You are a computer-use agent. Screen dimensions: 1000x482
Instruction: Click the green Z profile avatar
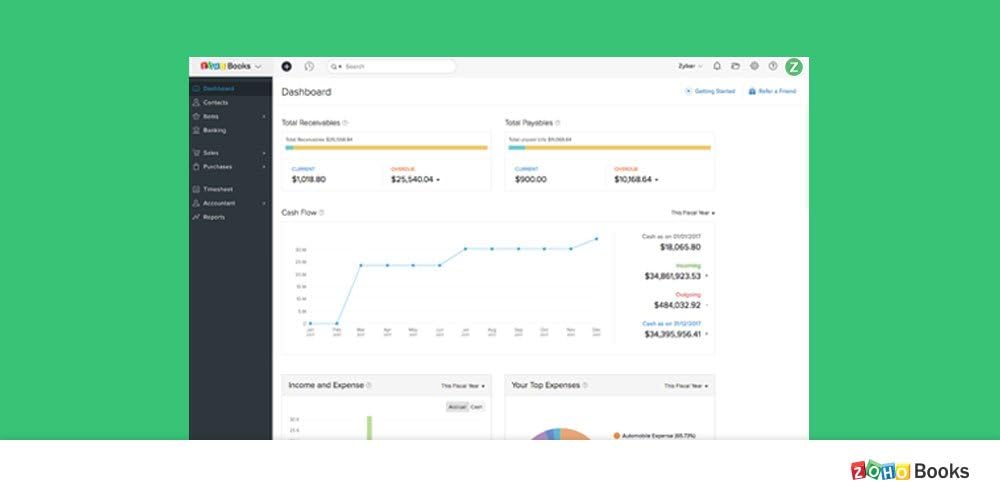pos(794,66)
